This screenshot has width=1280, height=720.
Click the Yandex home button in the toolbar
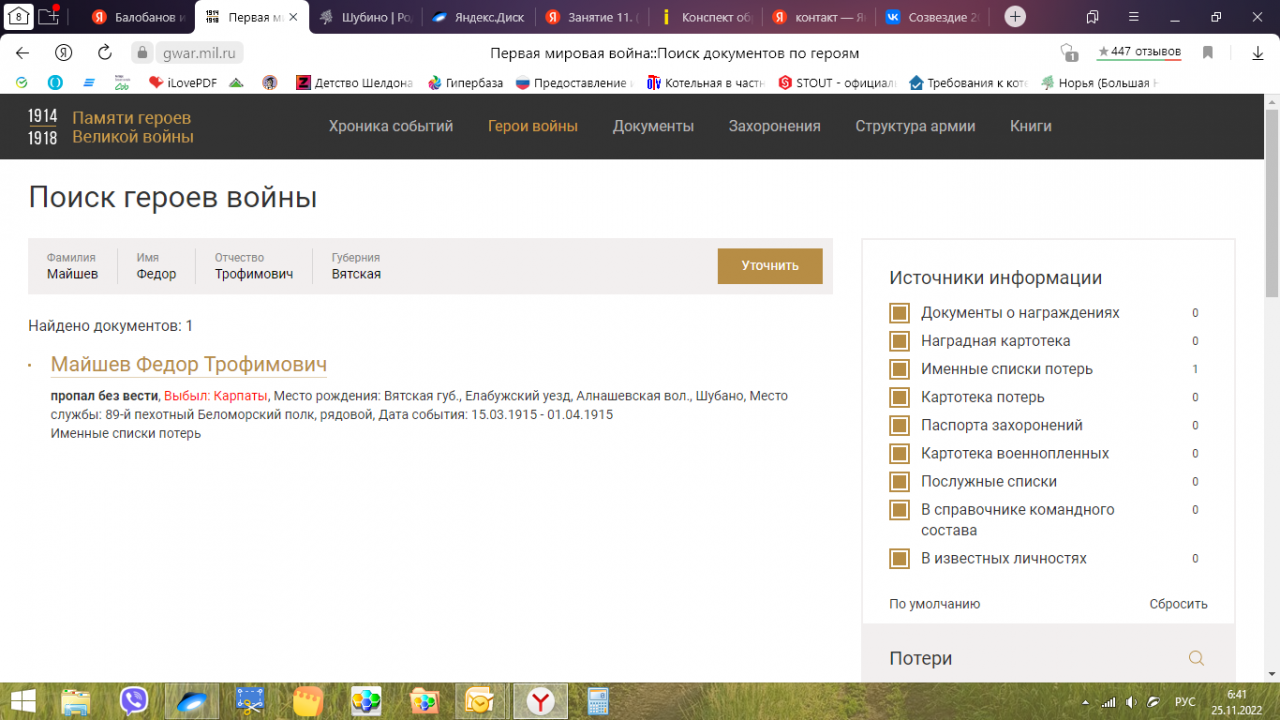(x=64, y=53)
